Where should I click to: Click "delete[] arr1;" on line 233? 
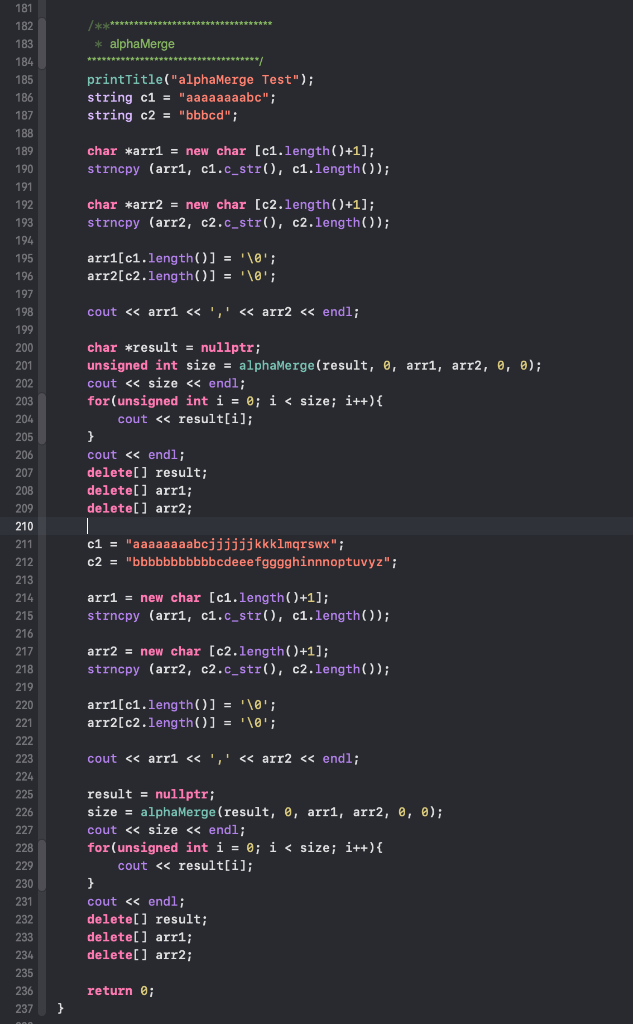coord(140,937)
